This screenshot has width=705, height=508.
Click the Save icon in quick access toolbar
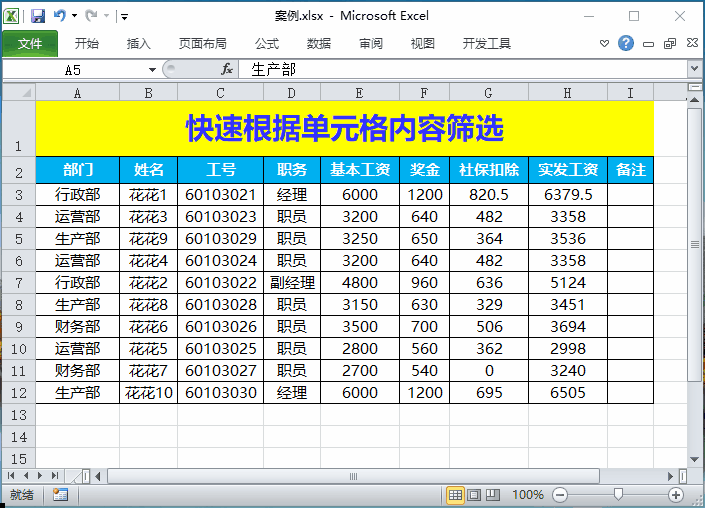tap(38, 16)
